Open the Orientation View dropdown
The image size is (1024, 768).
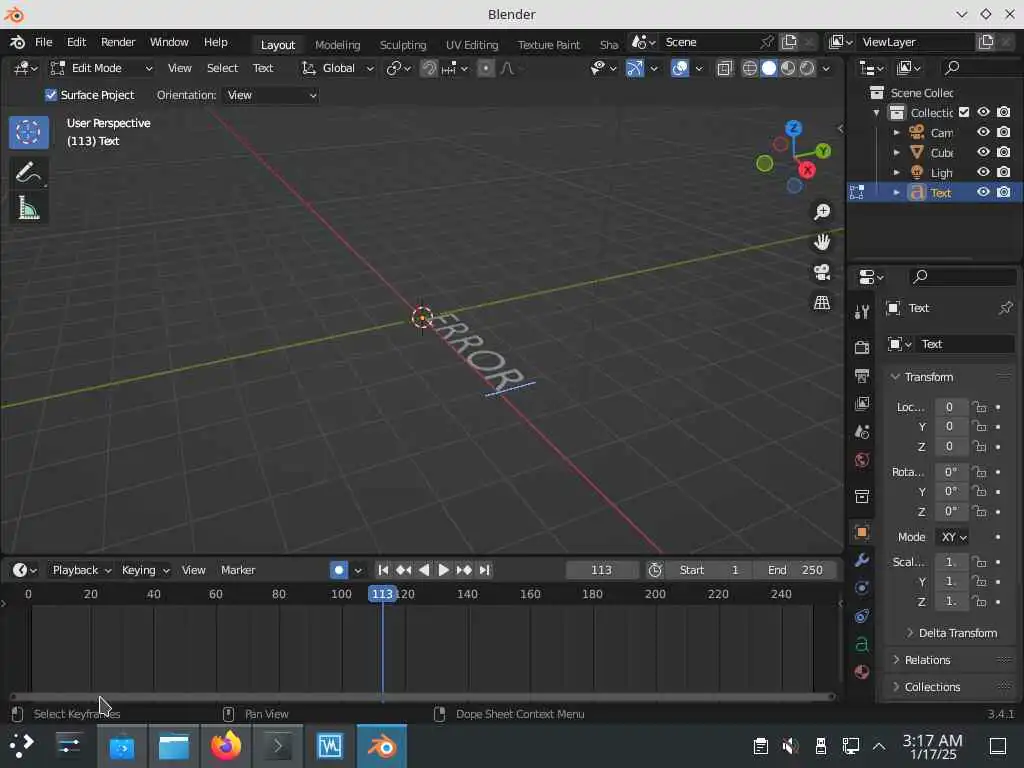tap(270, 95)
